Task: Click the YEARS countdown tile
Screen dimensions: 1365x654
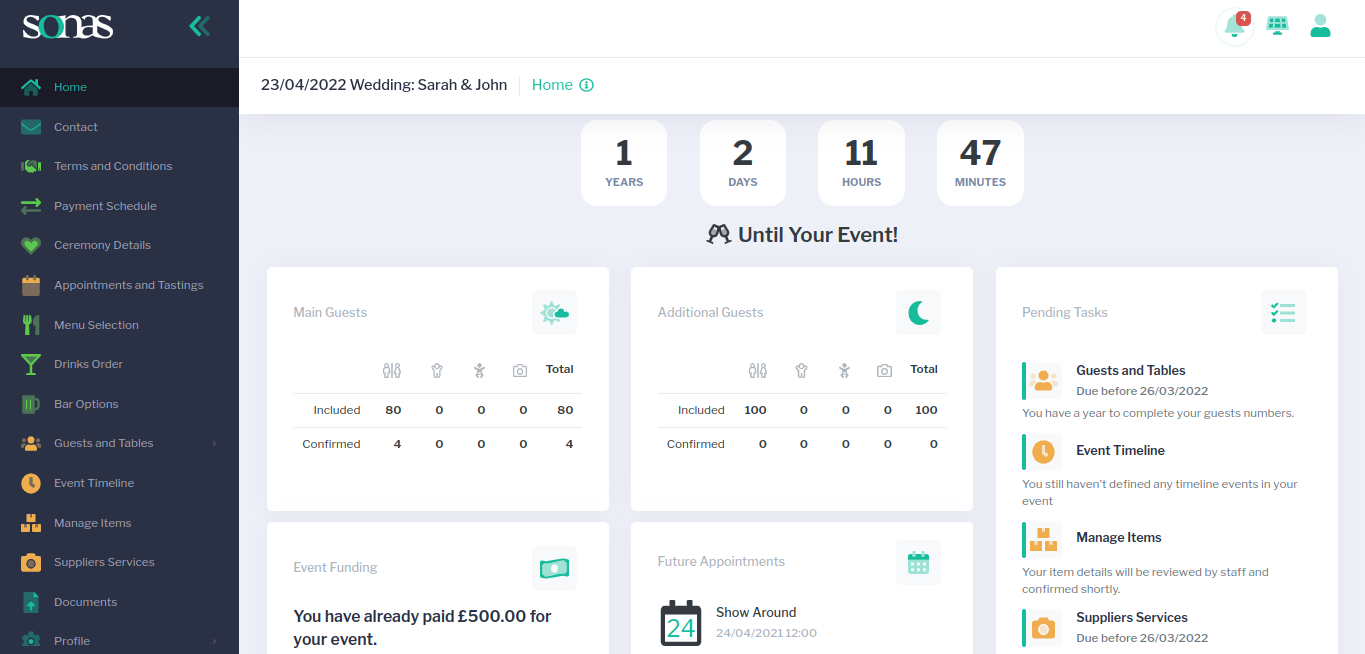Action: pos(624,163)
